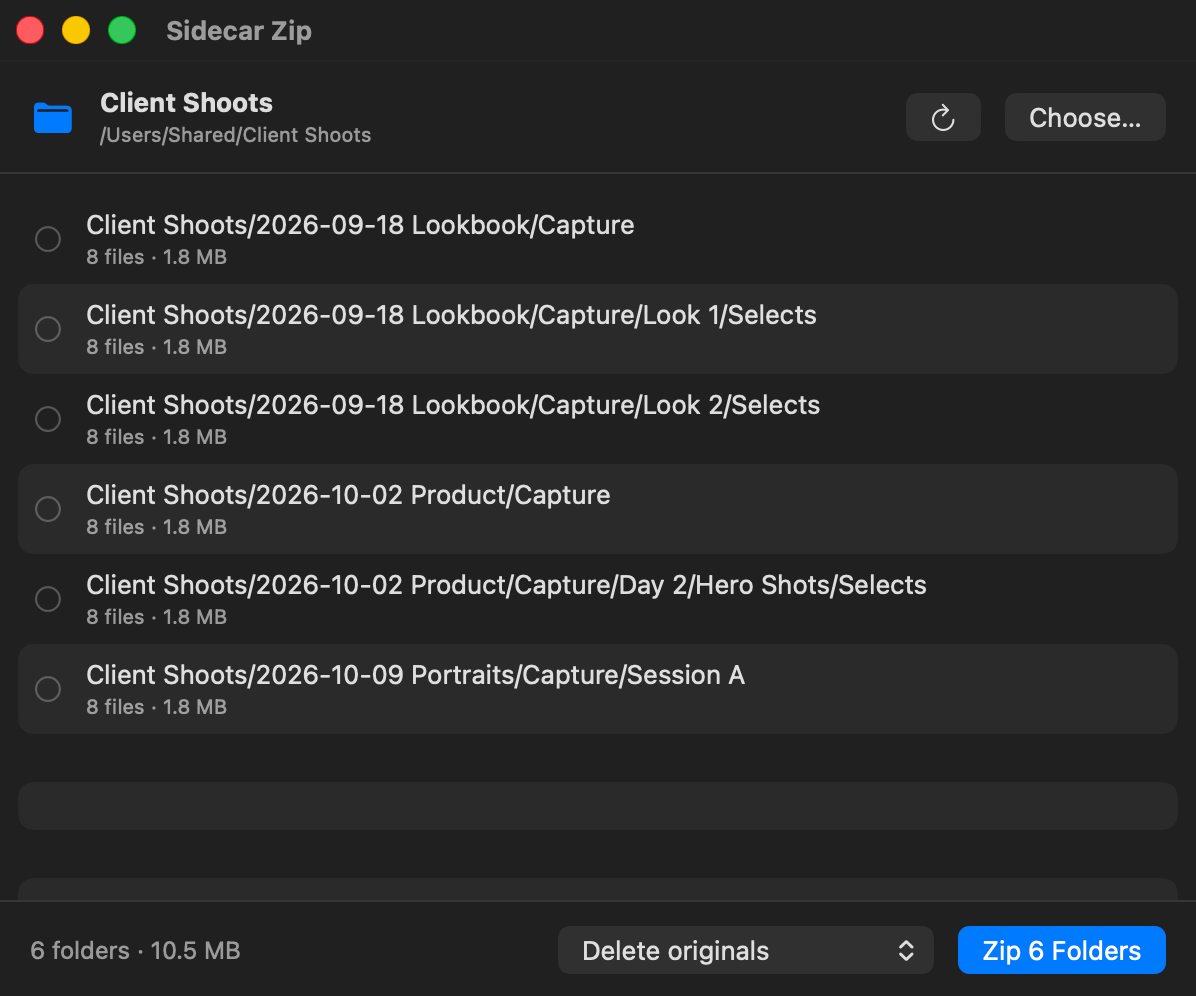This screenshot has width=1196, height=996.
Task: Toggle circle for Look 2/Selects folder
Action: point(48,419)
